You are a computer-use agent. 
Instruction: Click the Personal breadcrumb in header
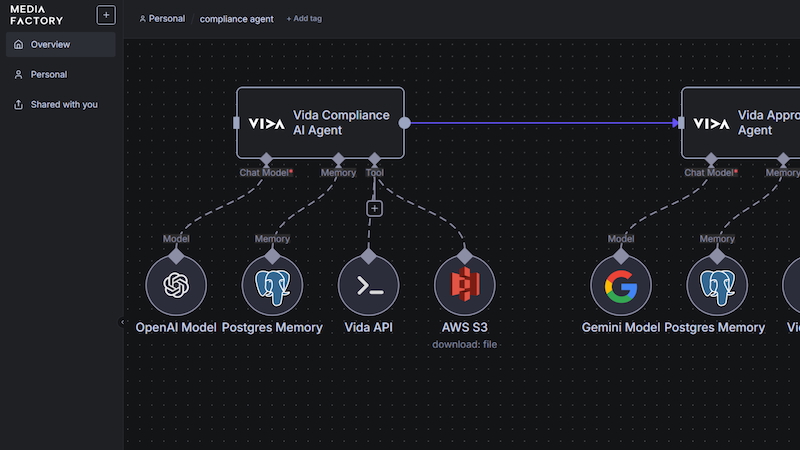click(x=162, y=19)
